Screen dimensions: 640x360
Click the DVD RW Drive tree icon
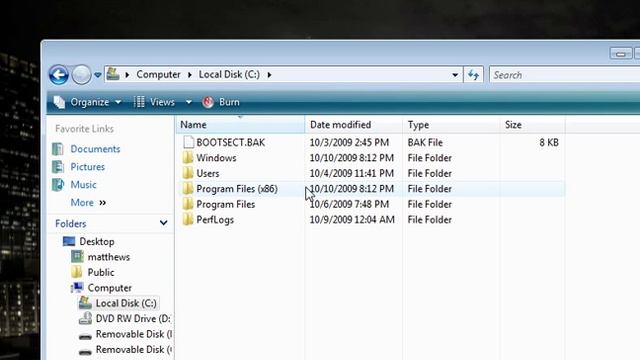[85, 318]
